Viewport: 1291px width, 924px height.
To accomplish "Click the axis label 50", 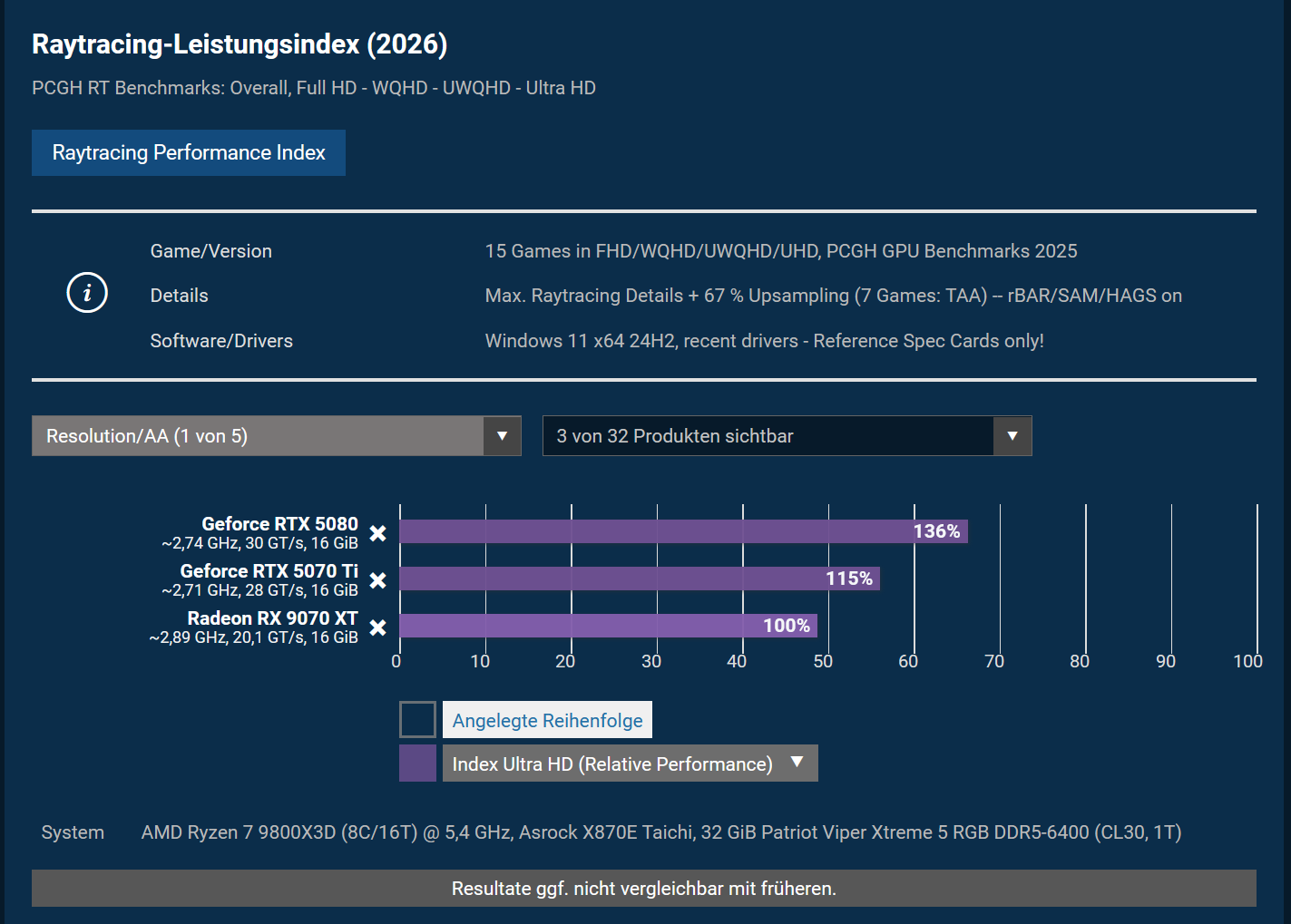I will click(x=823, y=661).
